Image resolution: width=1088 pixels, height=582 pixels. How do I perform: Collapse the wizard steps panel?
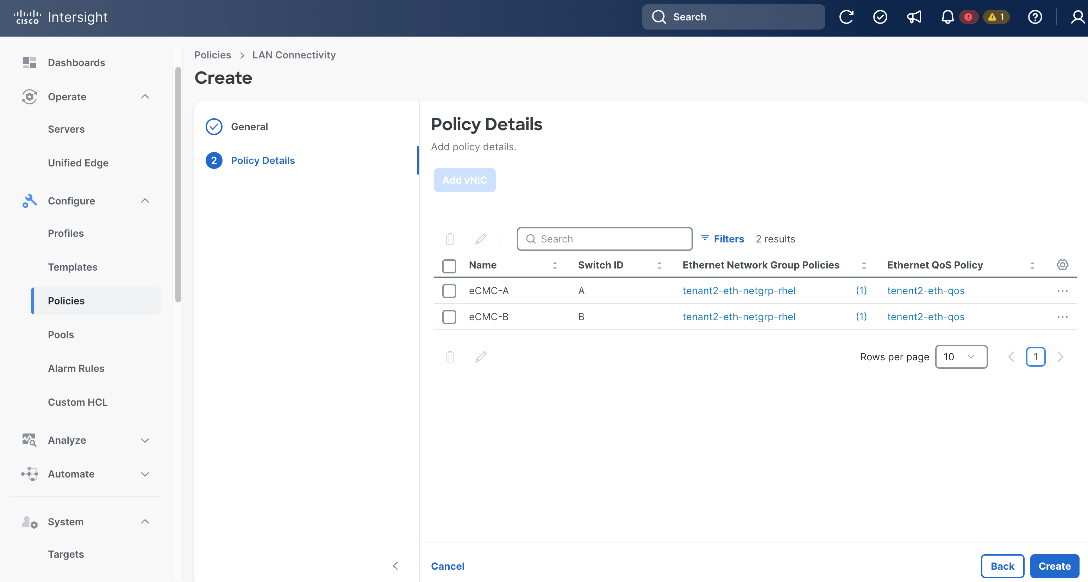396,565
